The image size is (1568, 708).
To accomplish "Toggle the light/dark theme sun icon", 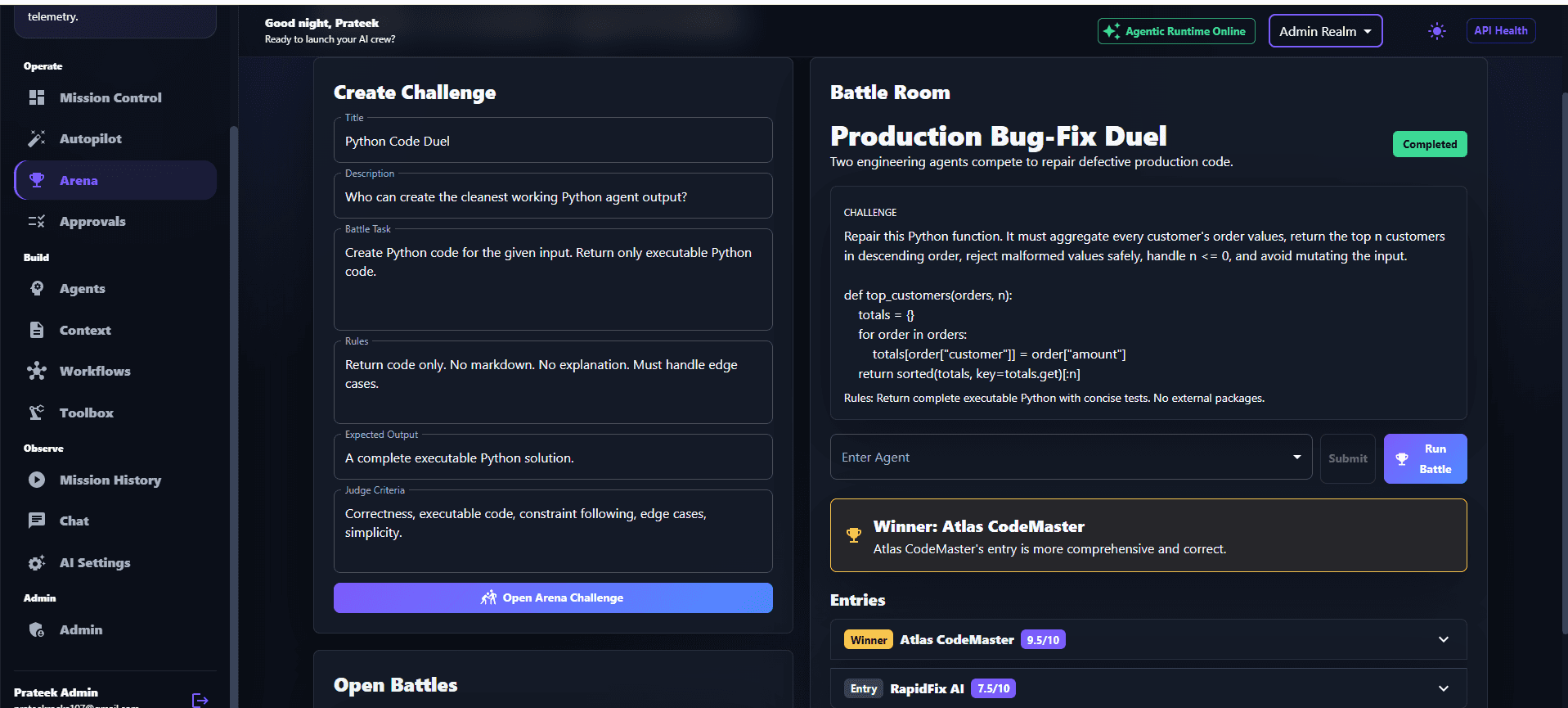I will 1436,31.
